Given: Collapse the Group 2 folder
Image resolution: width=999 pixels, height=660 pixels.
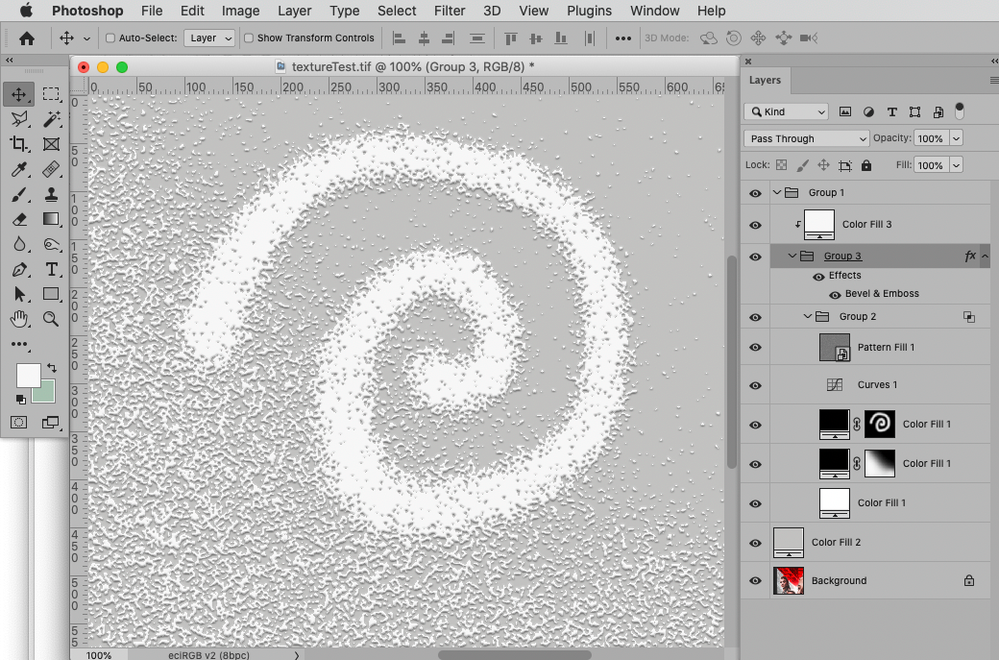Looking at the screenshot, I should 807,317.
